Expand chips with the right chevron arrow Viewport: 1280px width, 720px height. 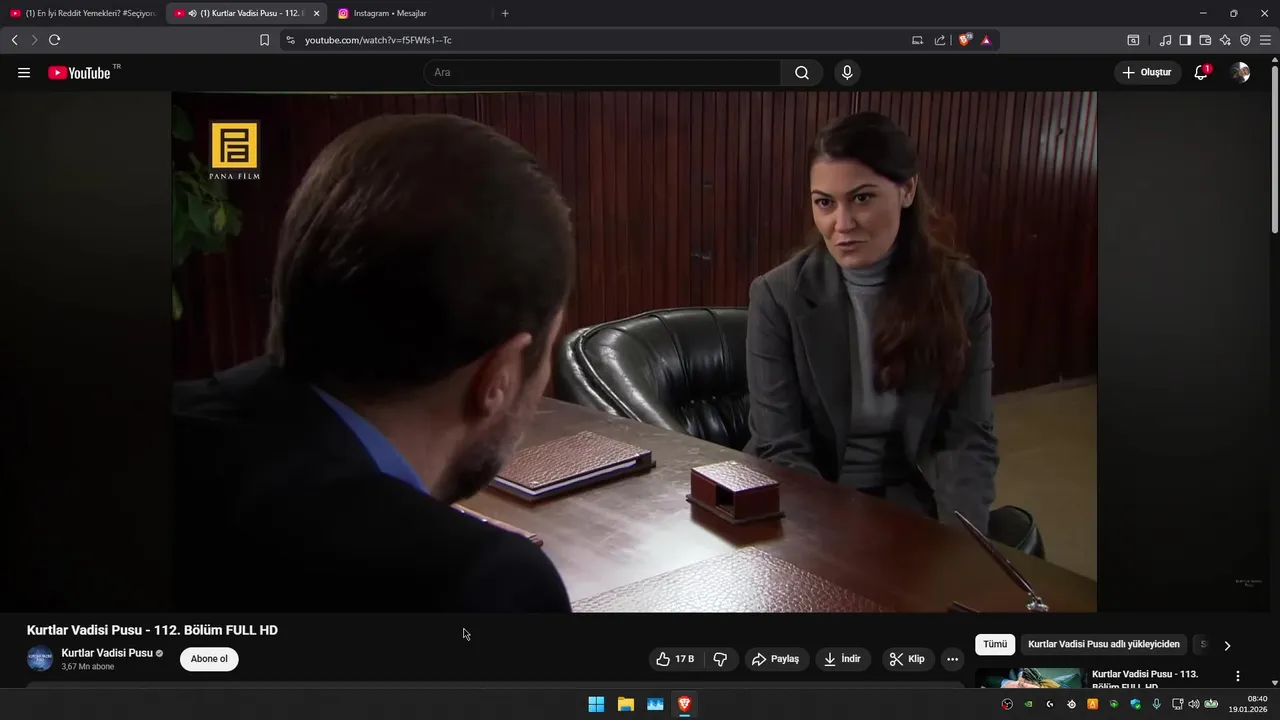tap(1227, 646)
